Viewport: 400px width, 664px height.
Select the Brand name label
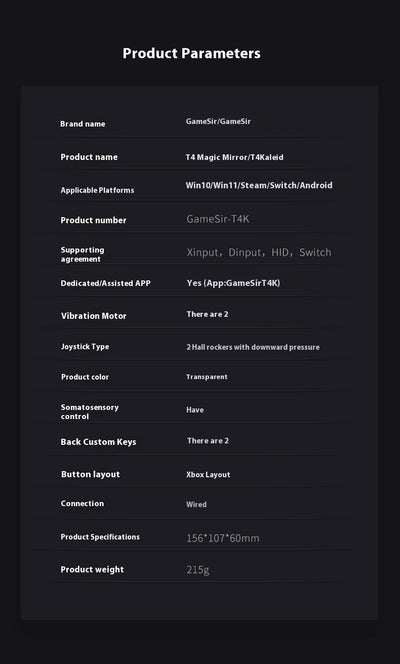pos(83,124)
